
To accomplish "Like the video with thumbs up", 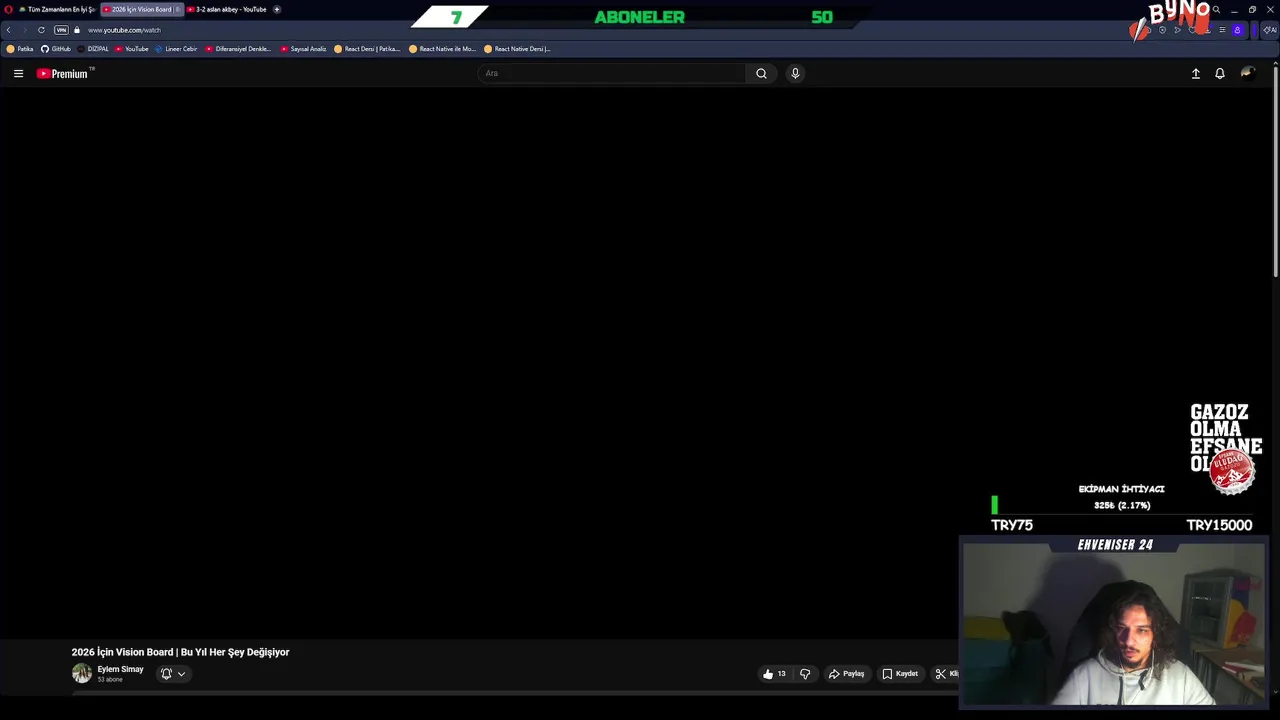I will [774, 674].
